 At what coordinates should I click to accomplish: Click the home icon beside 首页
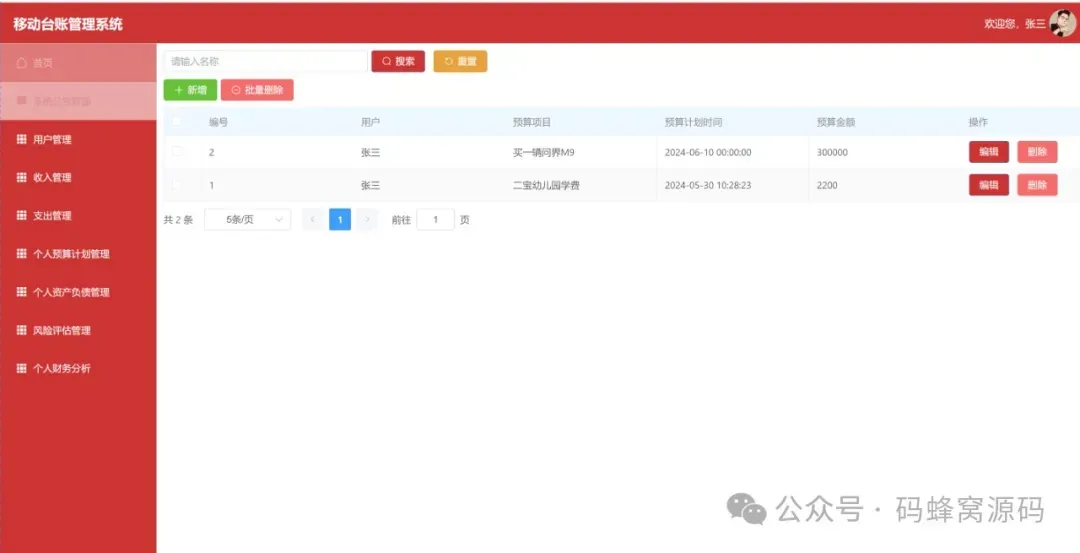coord(21,63)
